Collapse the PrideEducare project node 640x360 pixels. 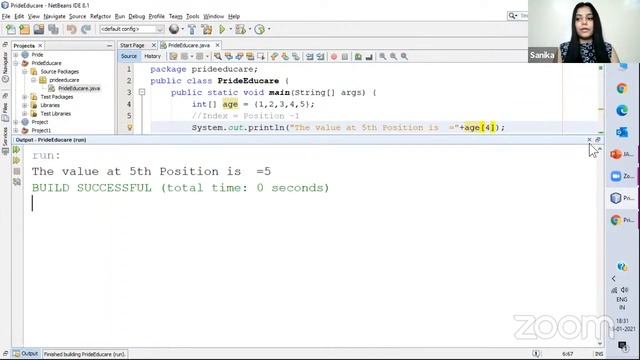tap(16, 63)
